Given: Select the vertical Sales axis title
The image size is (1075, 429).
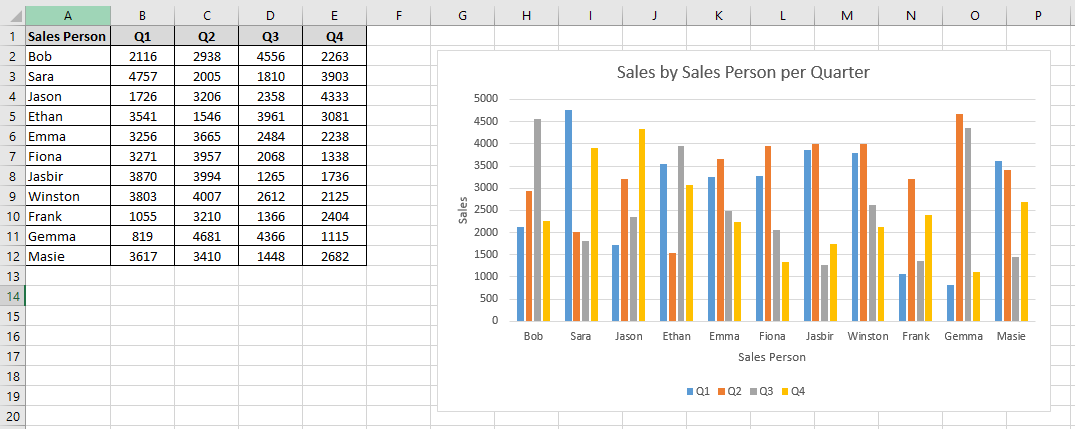Looking at the screenshot, I should [464, 210].
